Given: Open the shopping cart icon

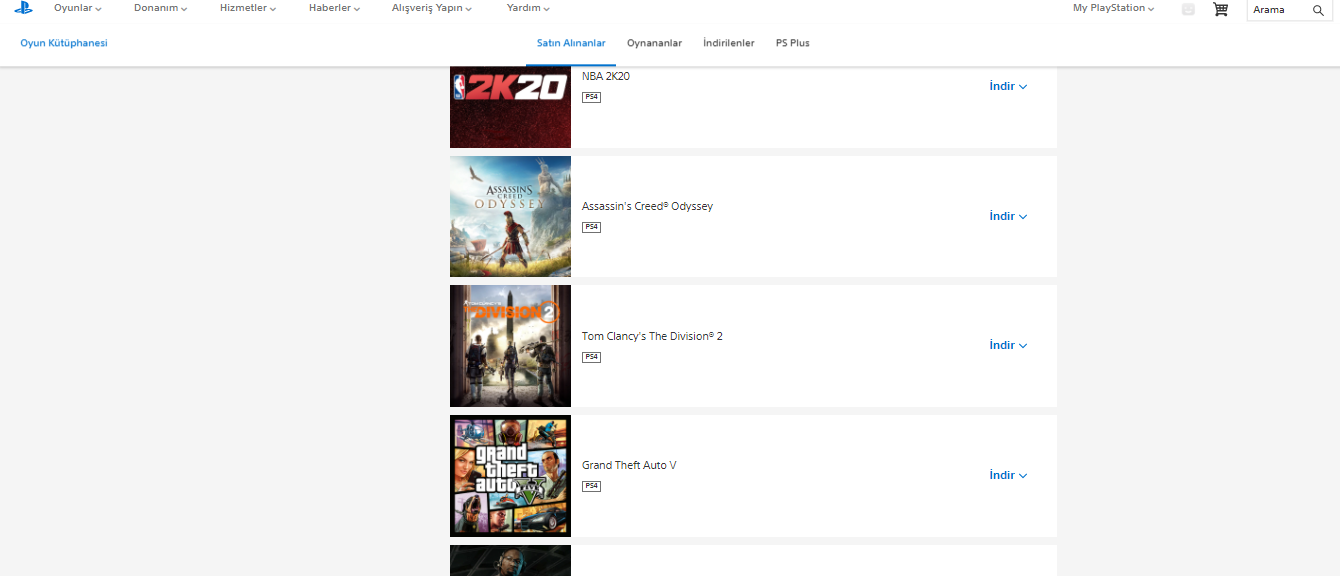Looking at the screenshot, I should 1220,9.
